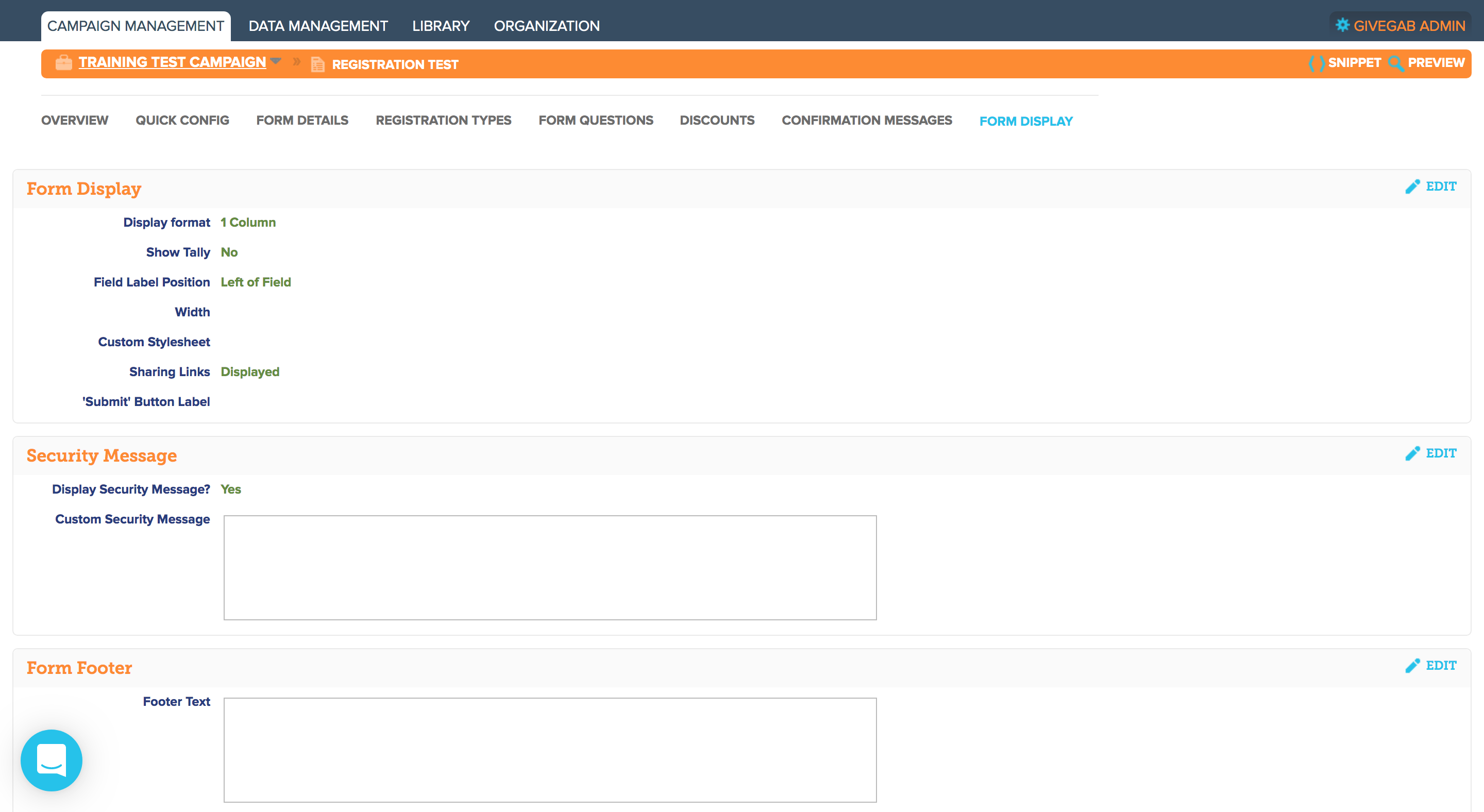Image resolution: width=1484 pixels, height=812 pixels.
Task: Click the 'Custom Security Message' label
Action: (132, 519)
